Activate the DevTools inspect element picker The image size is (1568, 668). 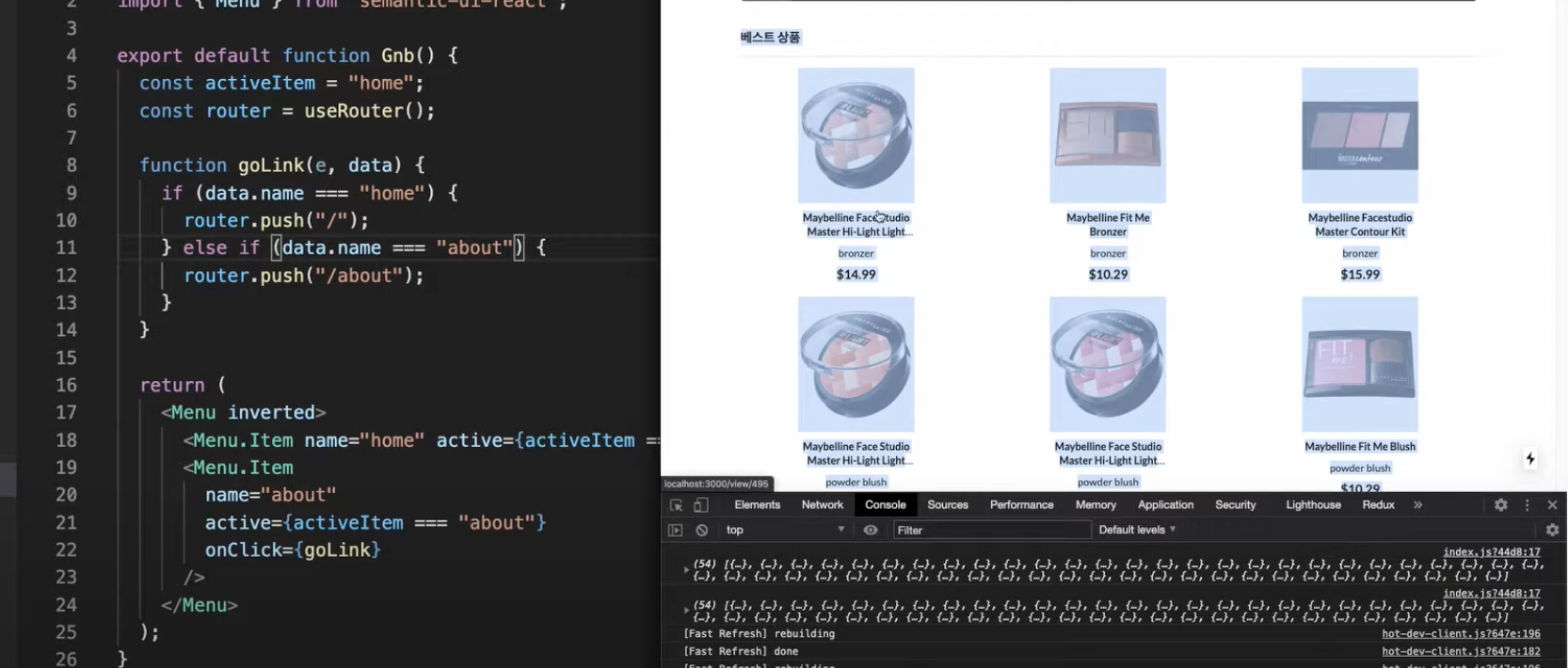tap(676, 505)
